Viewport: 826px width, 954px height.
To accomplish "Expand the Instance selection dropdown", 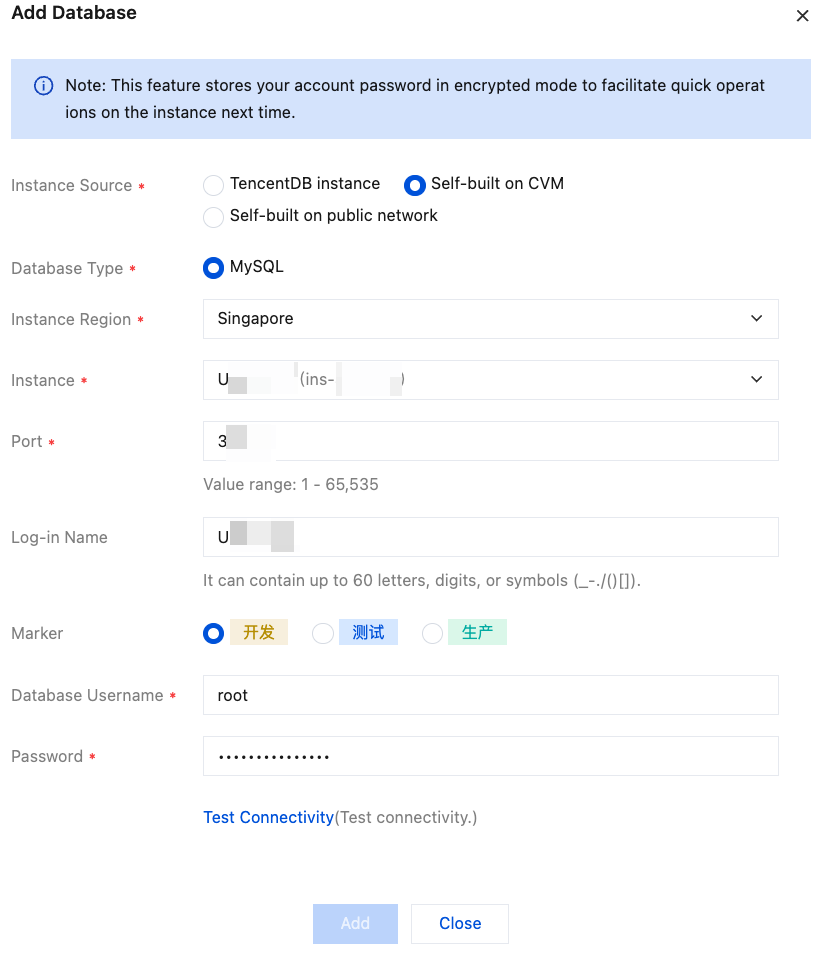I will click(490, 380).
